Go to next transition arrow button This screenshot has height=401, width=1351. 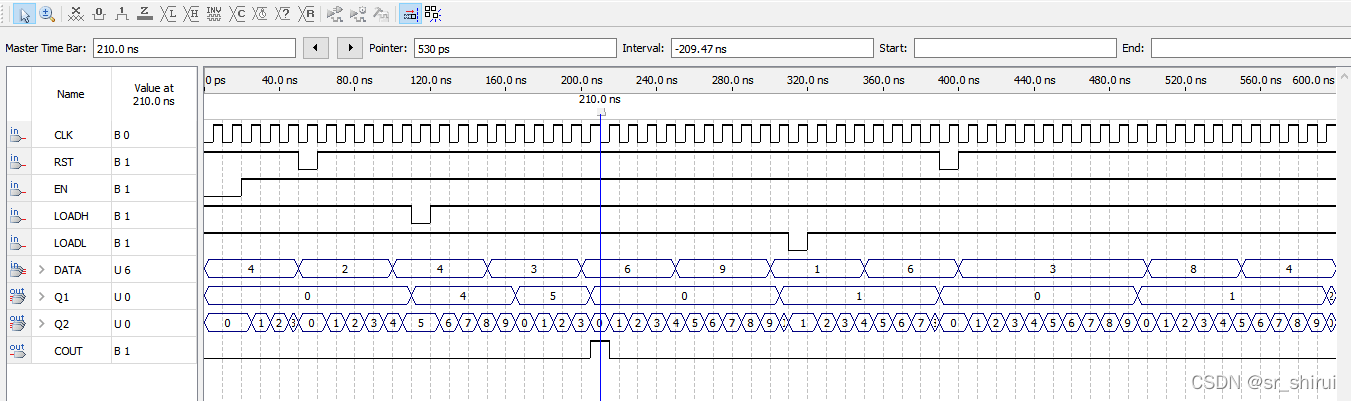point(350,48)
